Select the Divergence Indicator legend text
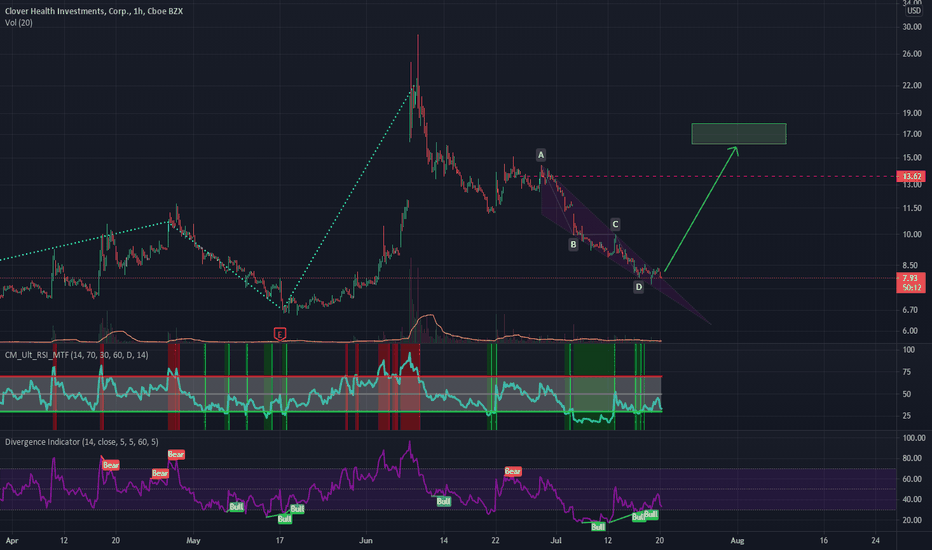Viewport: 932px width, 550px height. click(x=81, y=442)
